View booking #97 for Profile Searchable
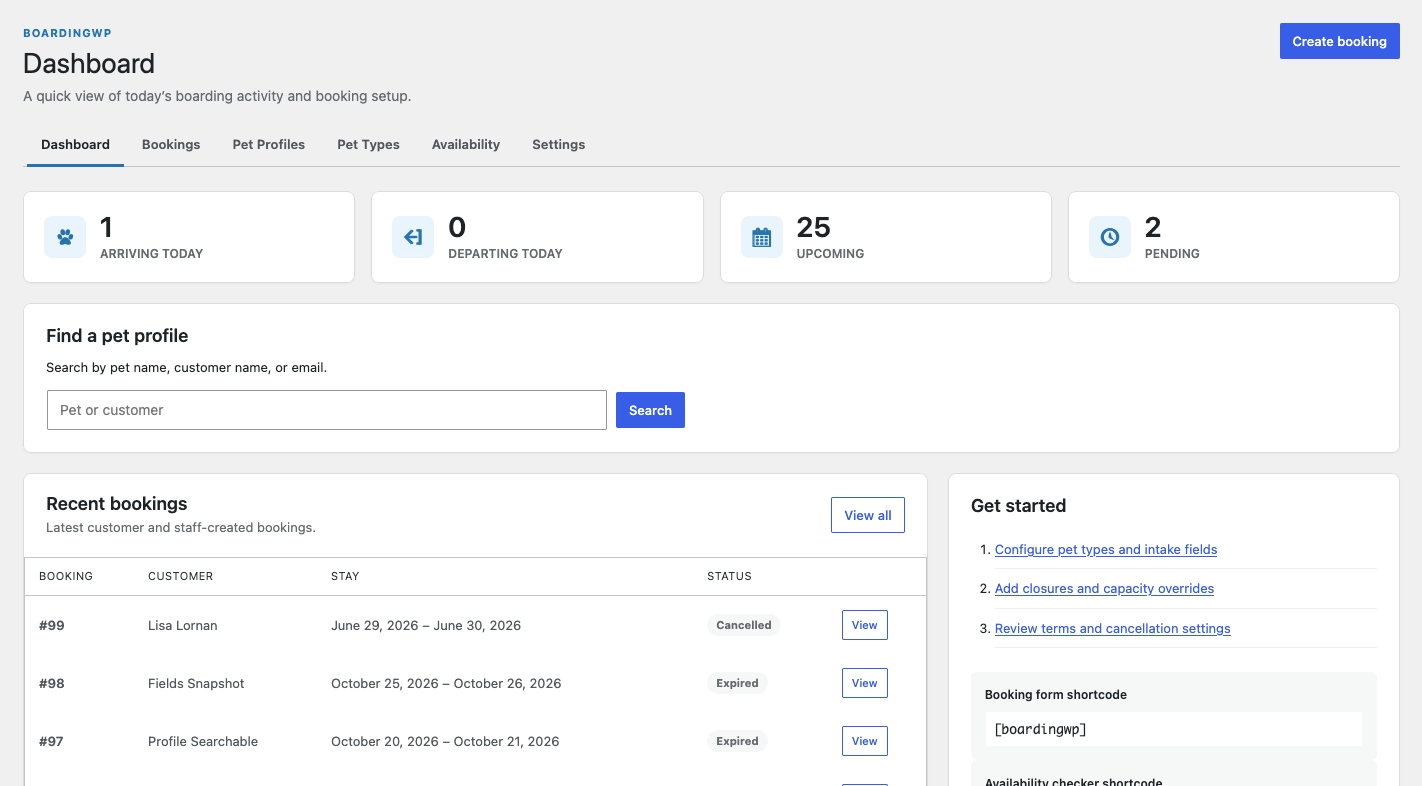Screen dimensions: 1422x786 [864, 741]
